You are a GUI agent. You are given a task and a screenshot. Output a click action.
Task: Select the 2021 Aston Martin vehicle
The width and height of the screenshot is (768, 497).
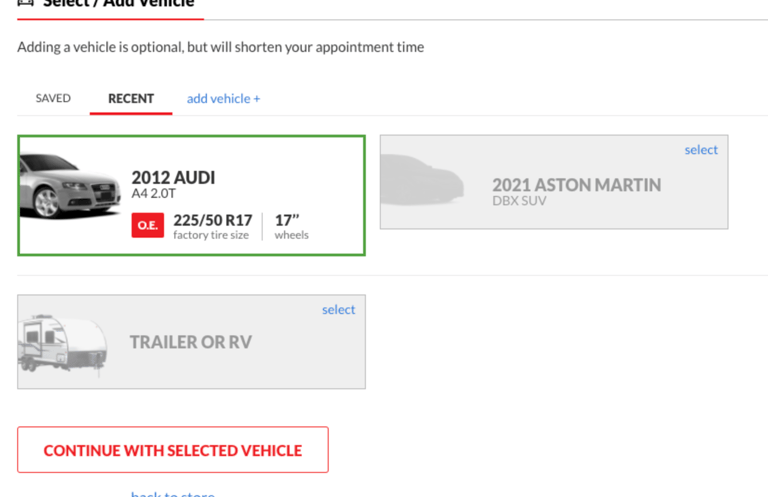(x=700, y=150)
